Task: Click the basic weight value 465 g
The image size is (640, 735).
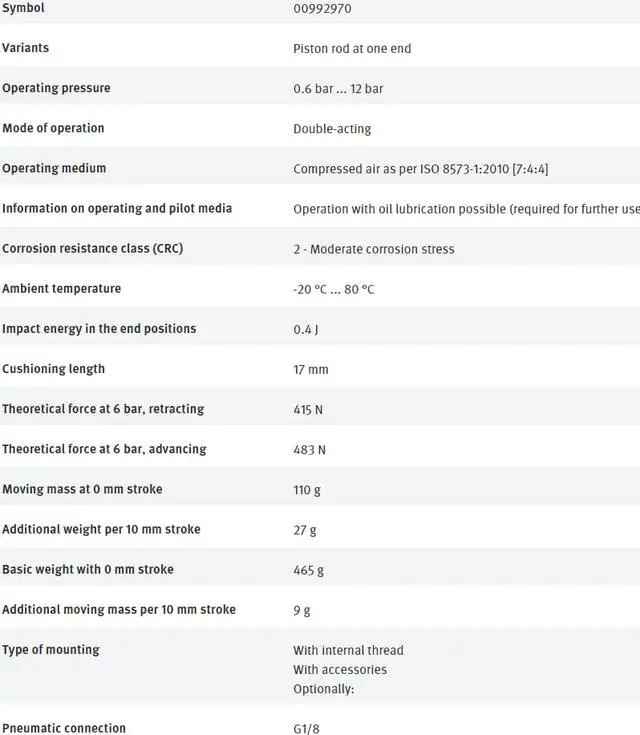Action: coord(308,570)
